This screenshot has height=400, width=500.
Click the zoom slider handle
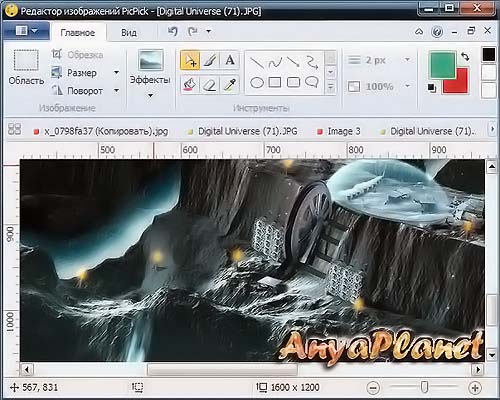[424, 387]
